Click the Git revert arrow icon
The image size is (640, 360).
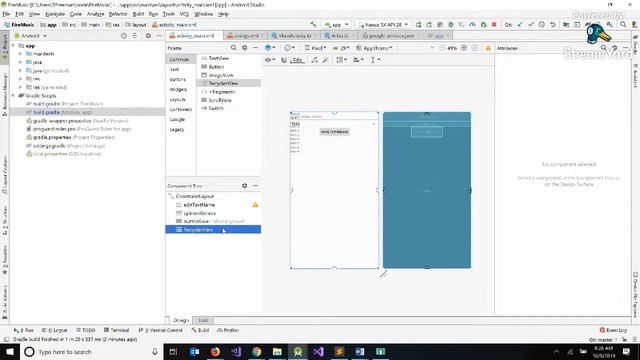[552, 24]
